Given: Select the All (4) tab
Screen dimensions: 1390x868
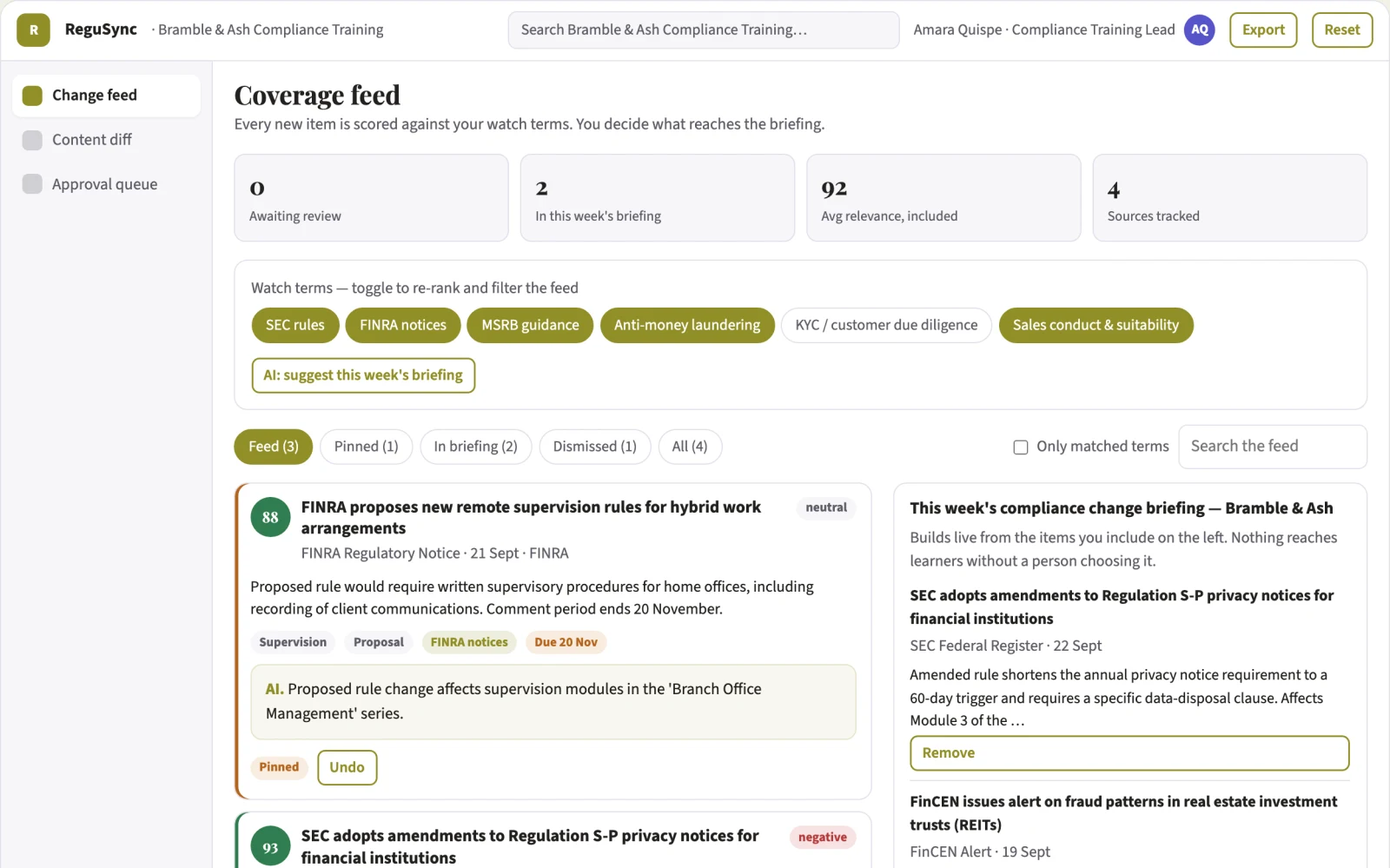Looking at the screenshot, I should pos(690,447).
